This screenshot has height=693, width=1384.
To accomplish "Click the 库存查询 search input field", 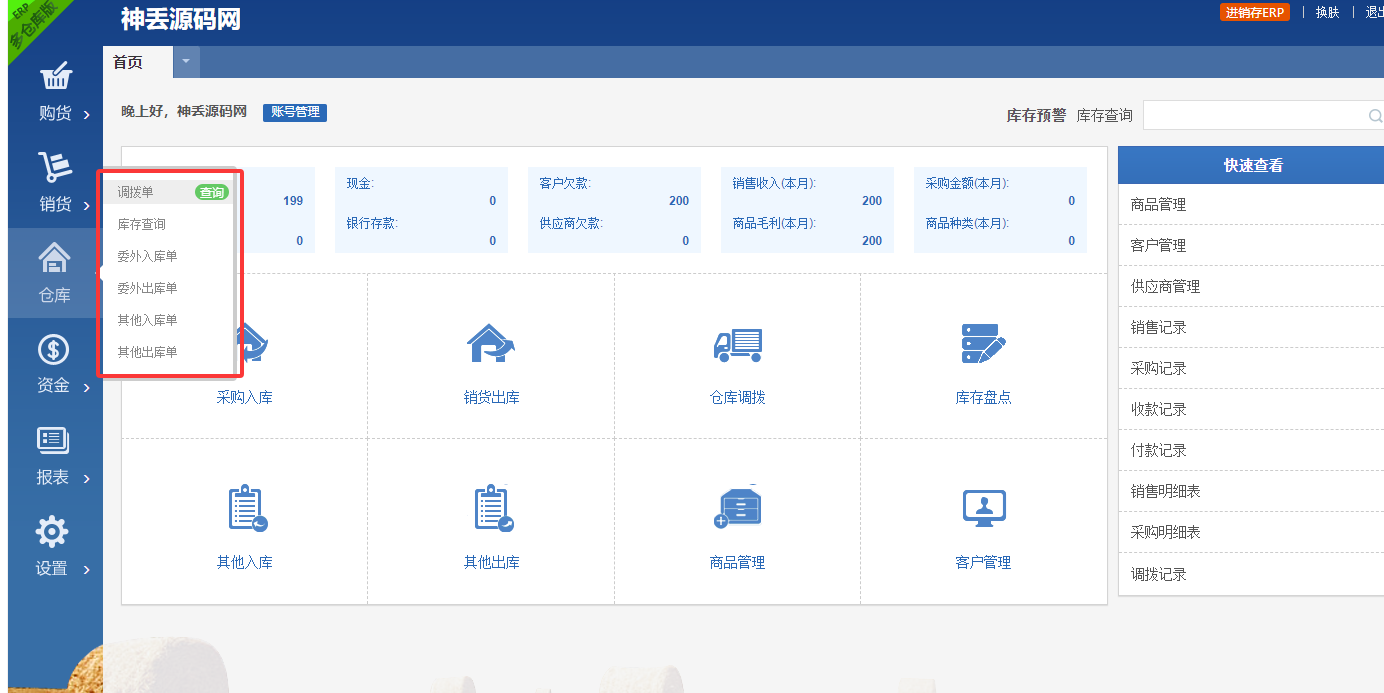I will (x=1255, y=116).
